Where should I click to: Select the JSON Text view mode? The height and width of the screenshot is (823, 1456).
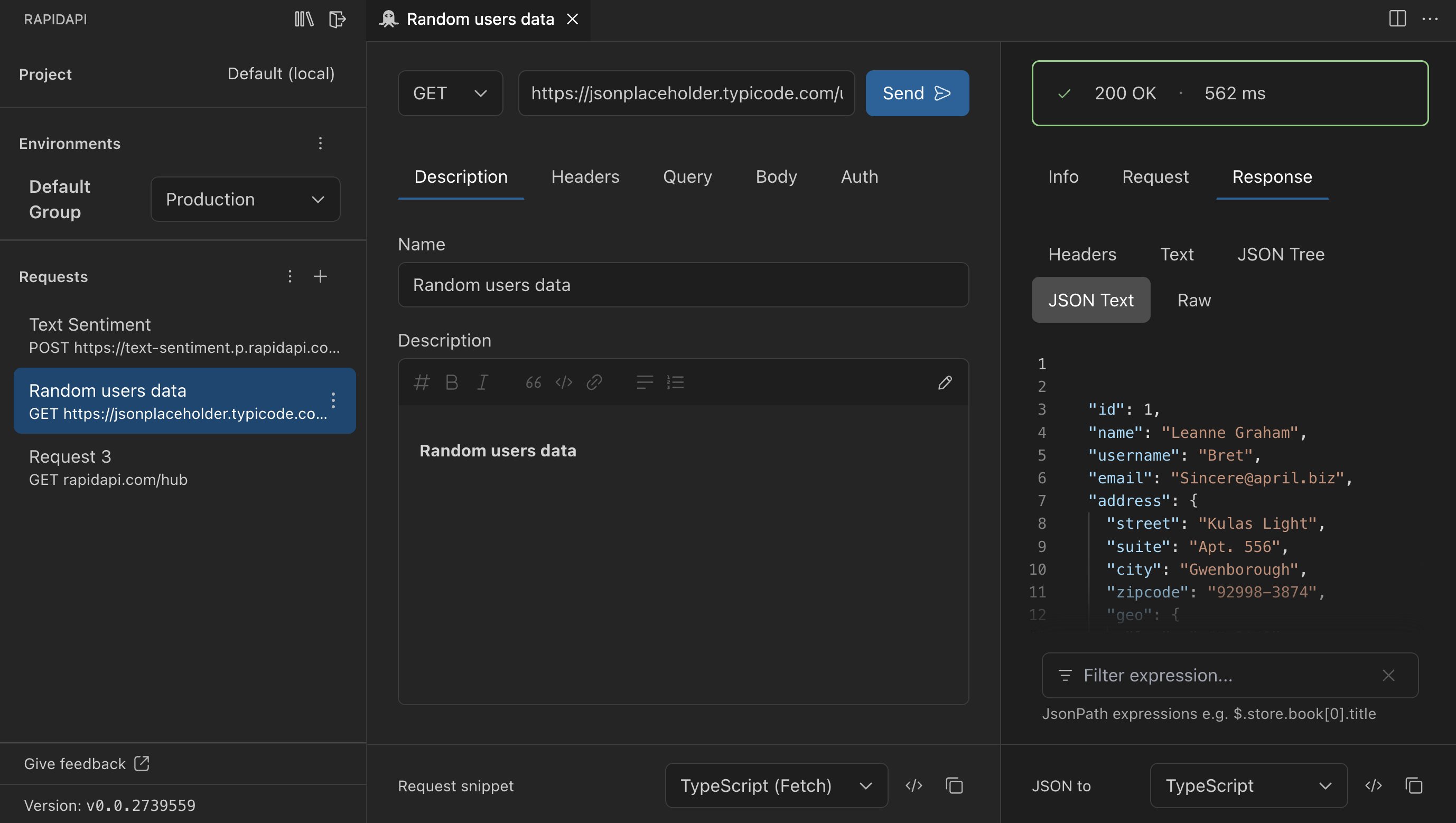1091,300
